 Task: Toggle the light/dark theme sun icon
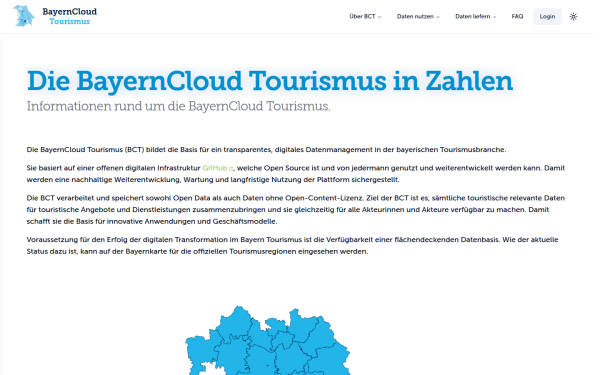573,16
